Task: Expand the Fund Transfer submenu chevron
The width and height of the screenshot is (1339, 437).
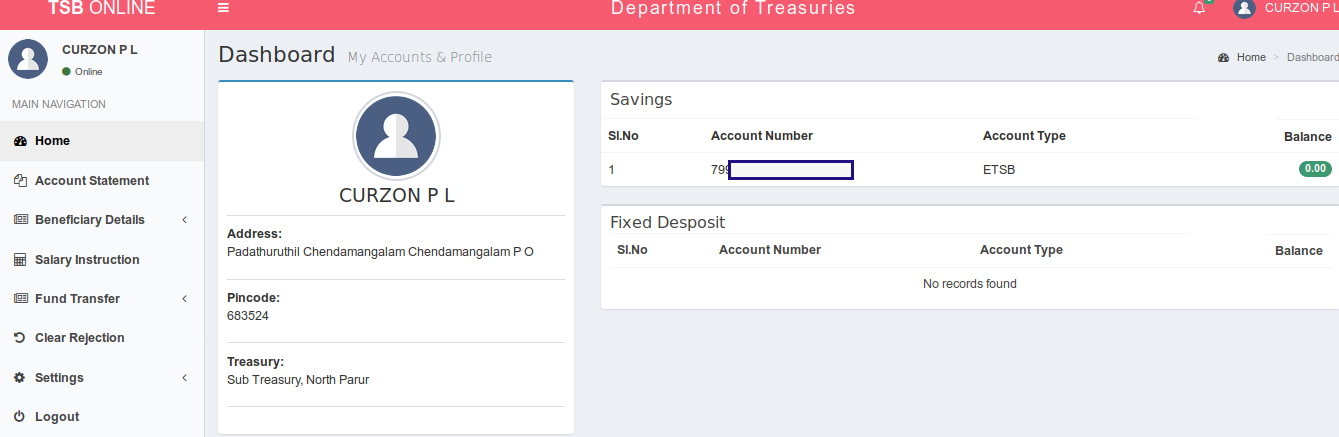Action: (185, 299)
